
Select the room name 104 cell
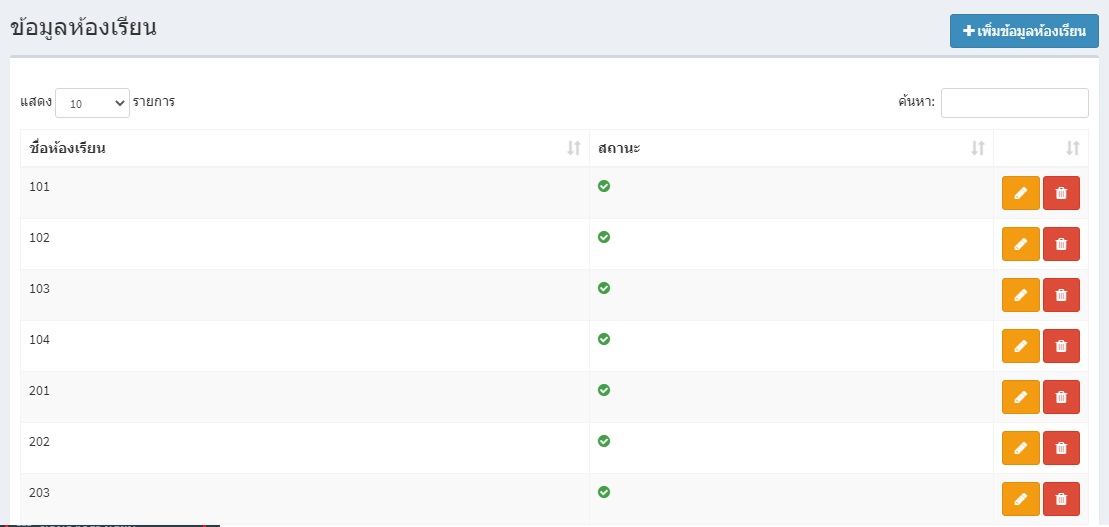tap(305, 346)
